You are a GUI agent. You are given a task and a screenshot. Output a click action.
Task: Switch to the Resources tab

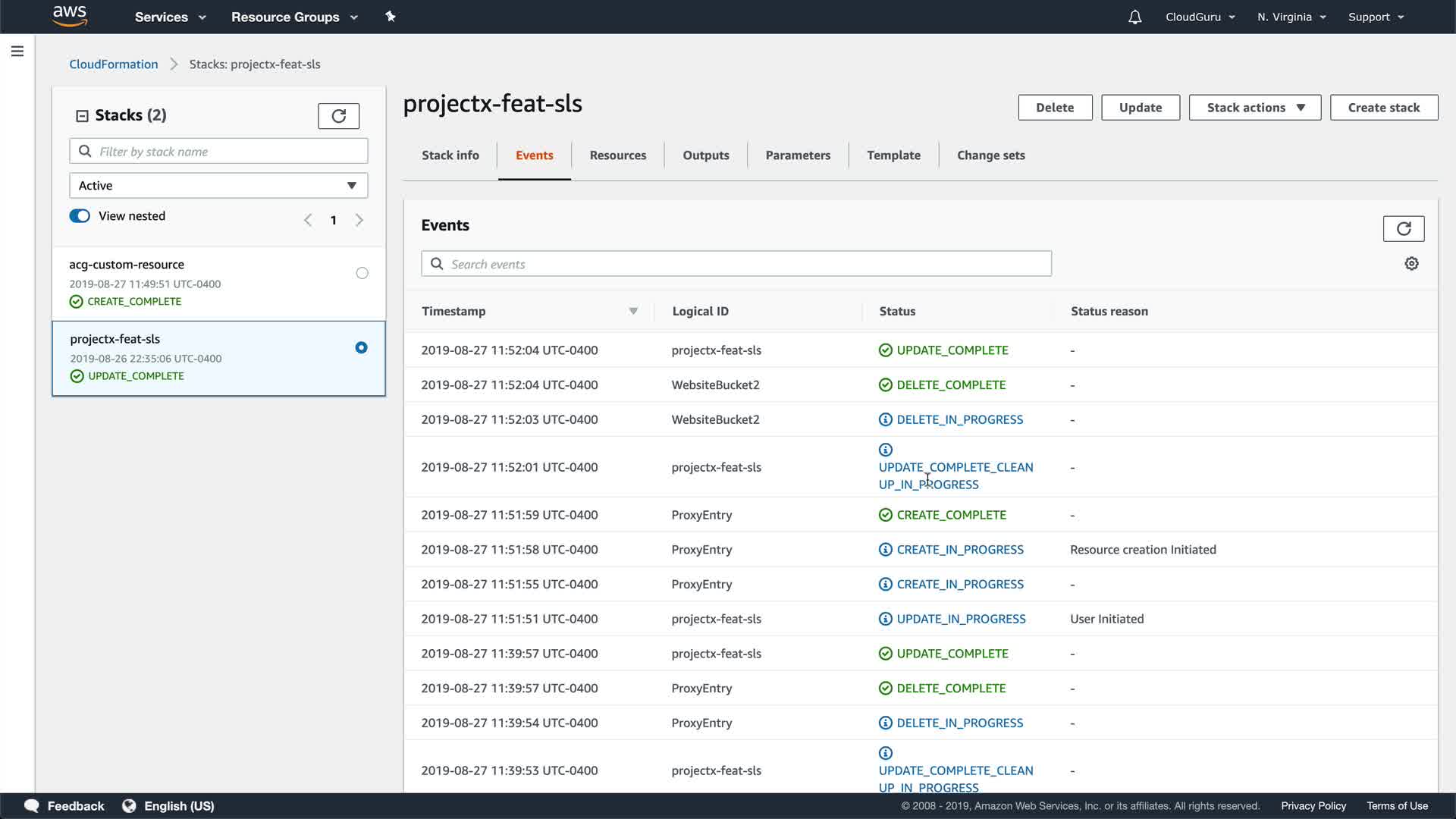point(617,155)
